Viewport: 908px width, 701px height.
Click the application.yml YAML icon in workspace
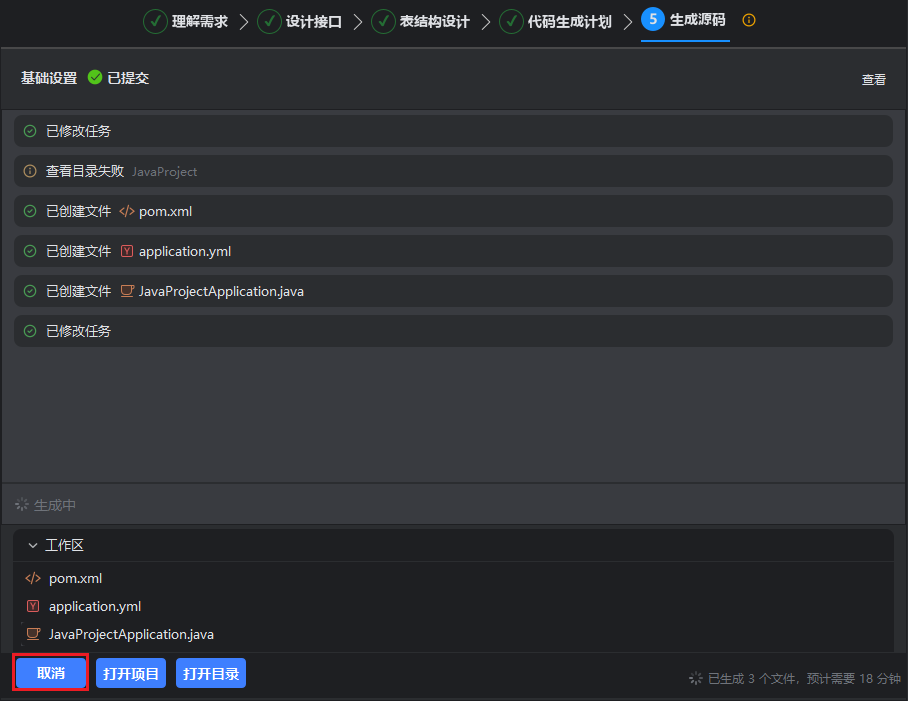pos(33,606)
